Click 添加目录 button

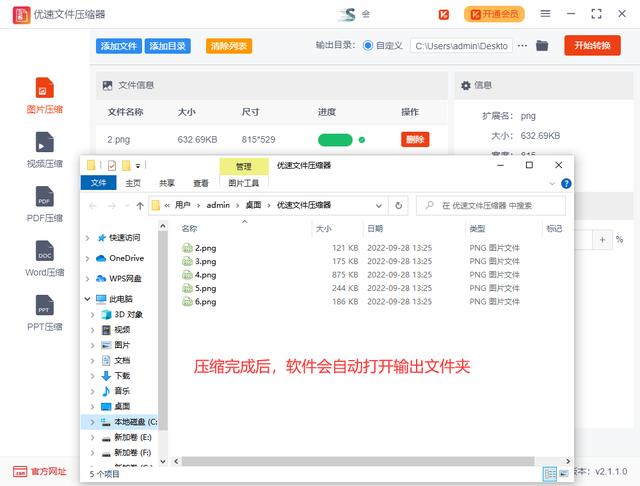pyautogui.click(x=167, y=46)
